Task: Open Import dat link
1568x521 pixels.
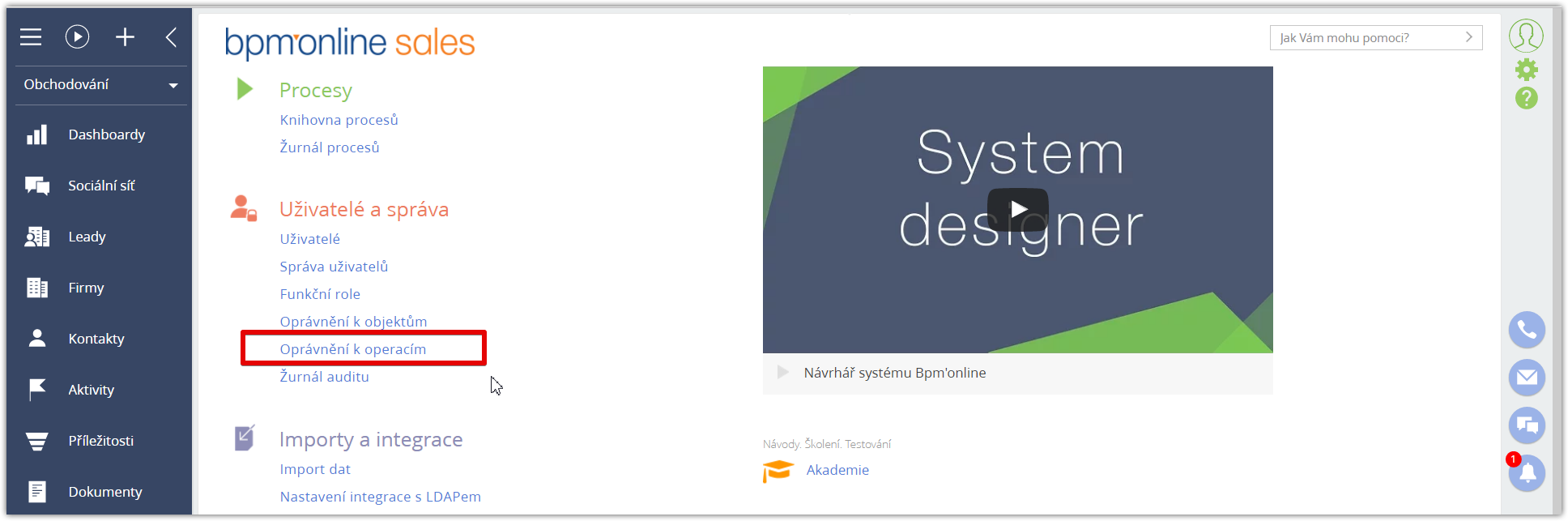Action: click(315, 469)
